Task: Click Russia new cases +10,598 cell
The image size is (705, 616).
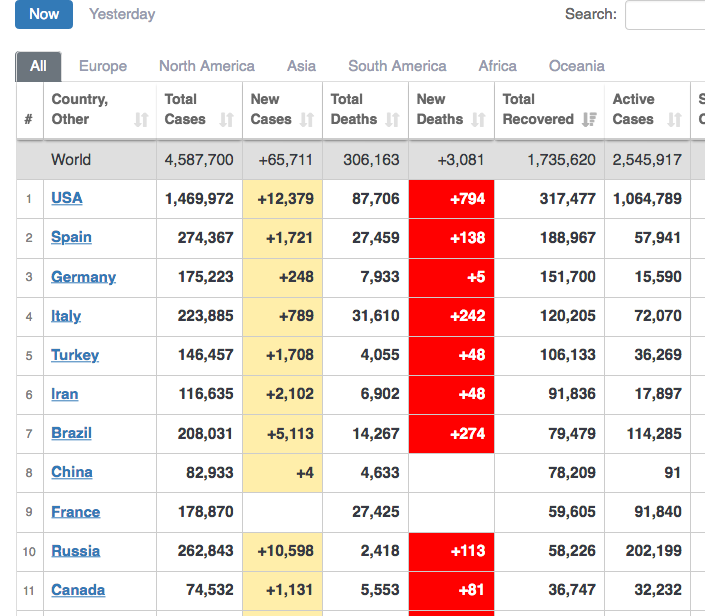Action: click(x=282, y=552)
